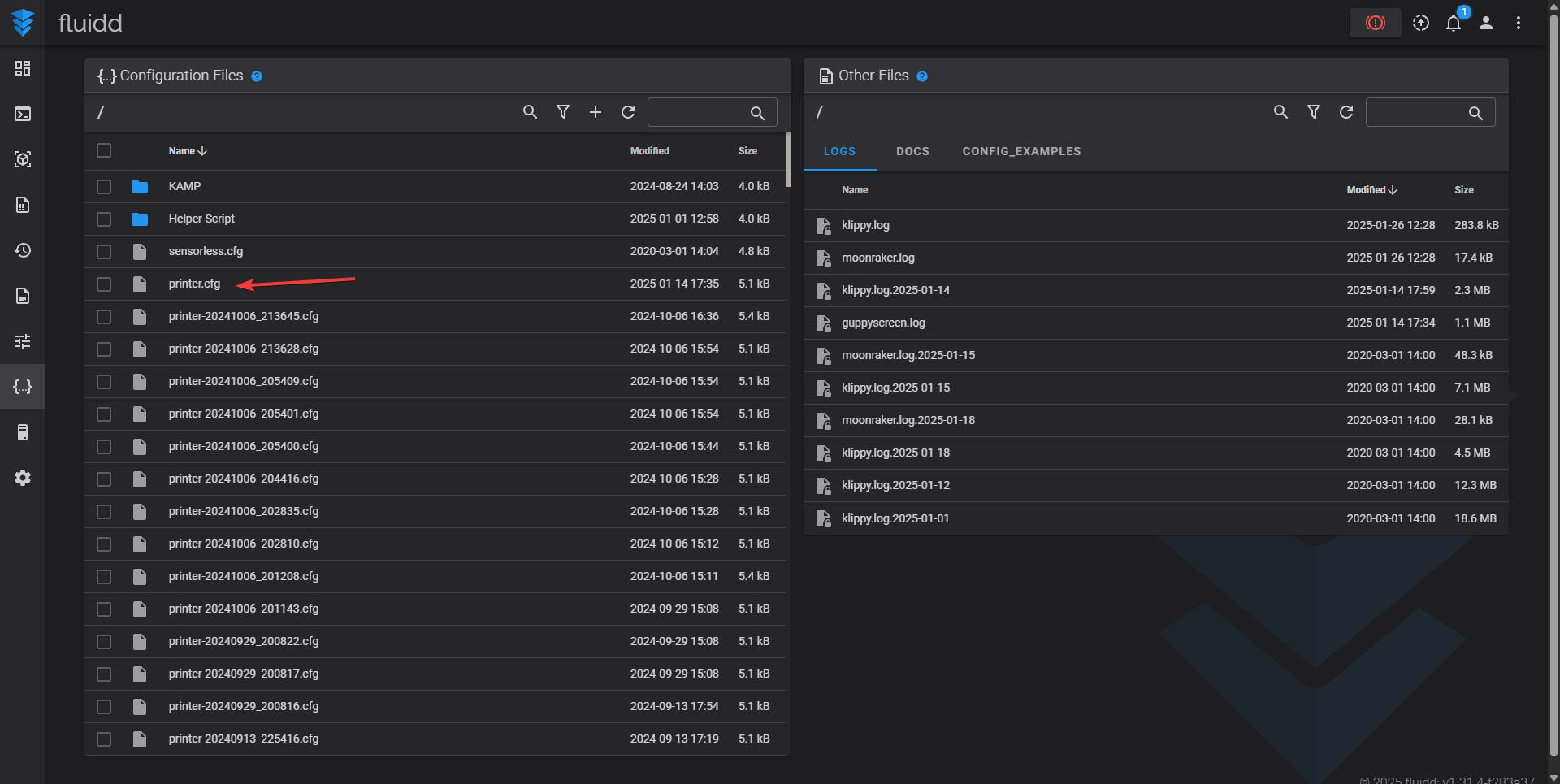Viewport: 1560px width, 784px height.
Task: Click the search icon in Configuration Files toolbar
Action: click(x=531, y=112)
